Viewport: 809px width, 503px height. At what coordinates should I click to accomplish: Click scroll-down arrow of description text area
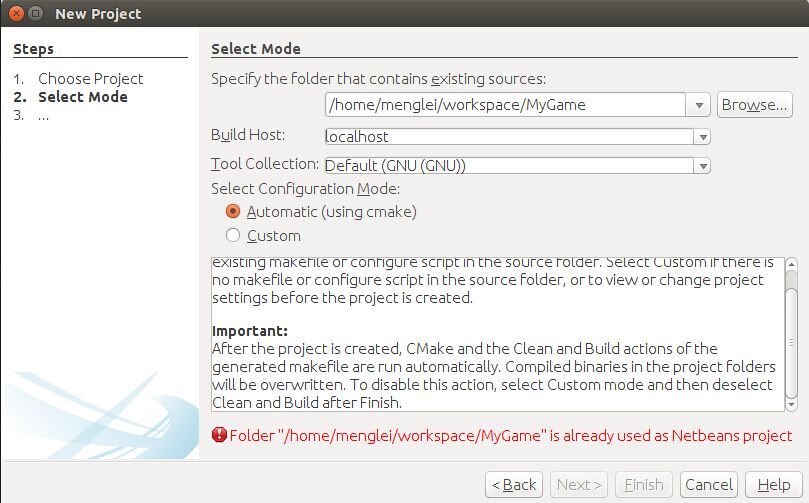pyautogui.click(x=792, y=405)
